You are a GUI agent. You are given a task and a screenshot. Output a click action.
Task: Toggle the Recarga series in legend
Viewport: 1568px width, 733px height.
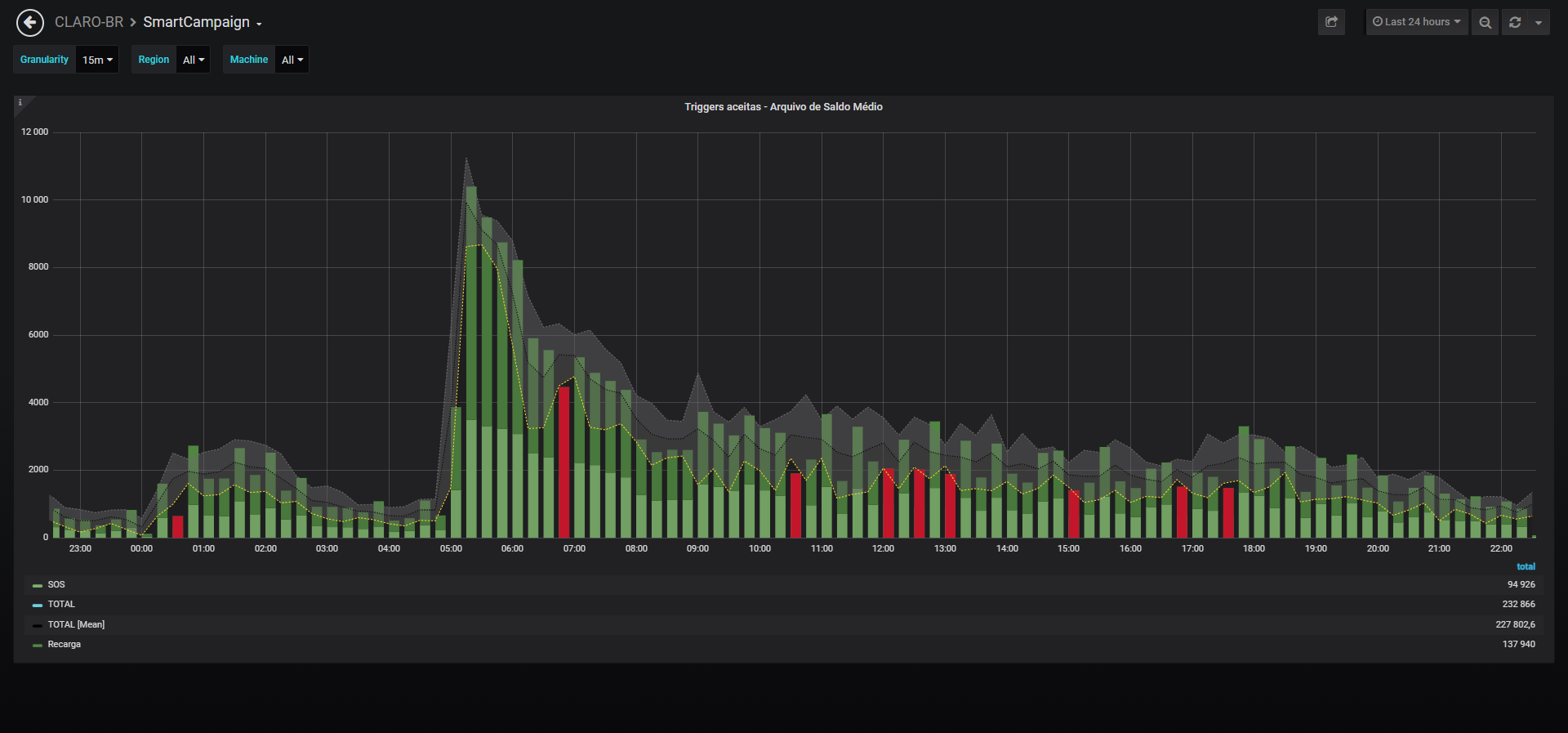(x=65, y=644)
